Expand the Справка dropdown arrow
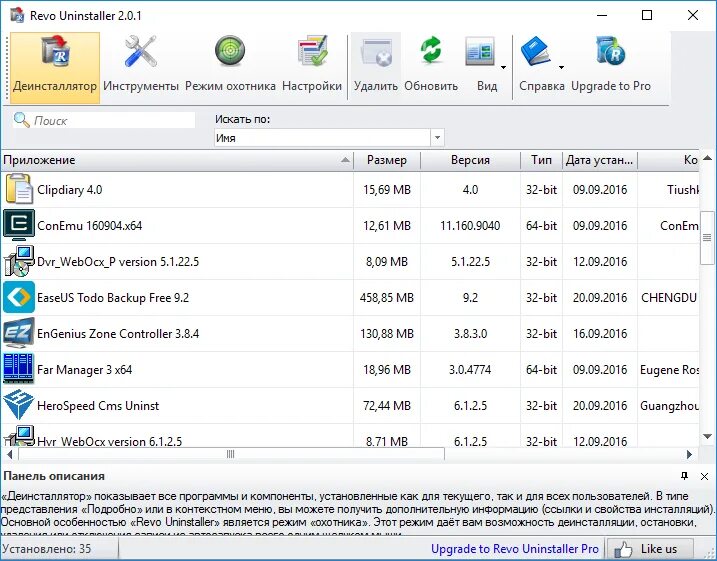This screenshot has width=717, height=561. click(561, 68)
